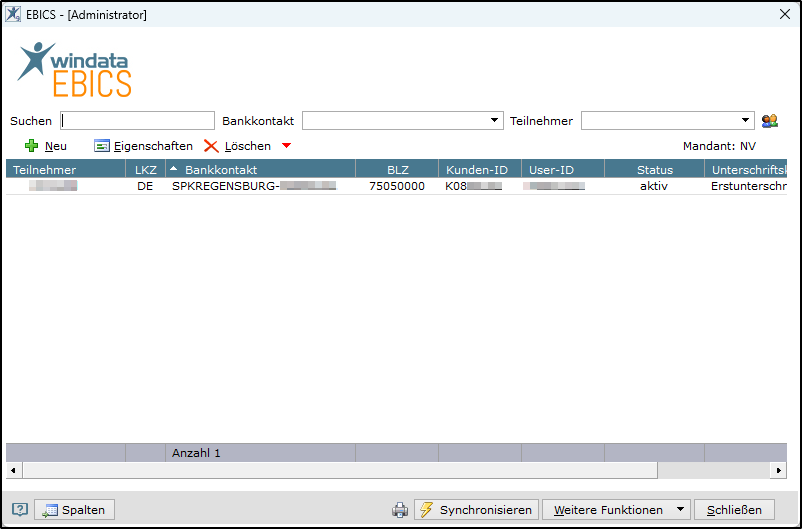802x529 pixels.
Task: Open Eigenschaften properties
Action: tap(143, 146)
